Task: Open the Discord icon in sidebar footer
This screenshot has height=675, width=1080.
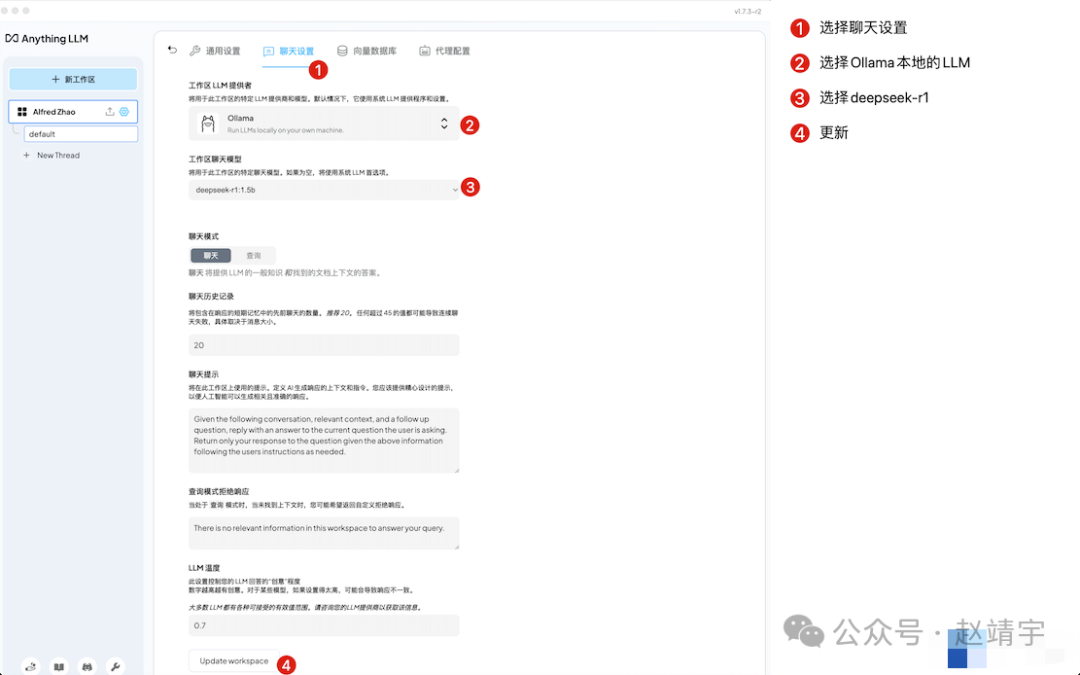Action: [x=87, y=666]
